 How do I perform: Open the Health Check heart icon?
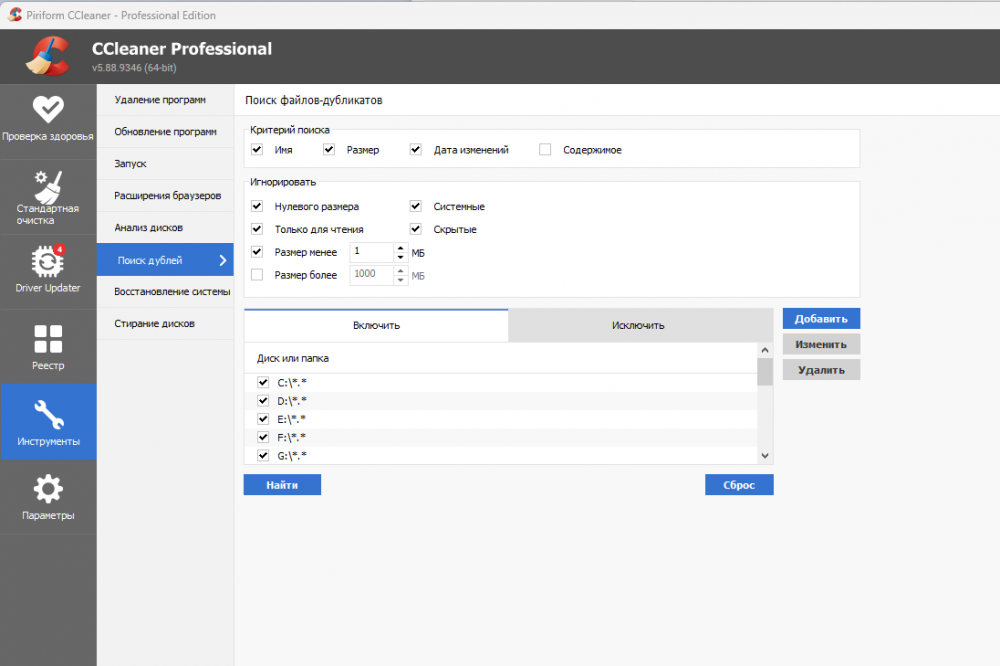[x=48, y=109]
